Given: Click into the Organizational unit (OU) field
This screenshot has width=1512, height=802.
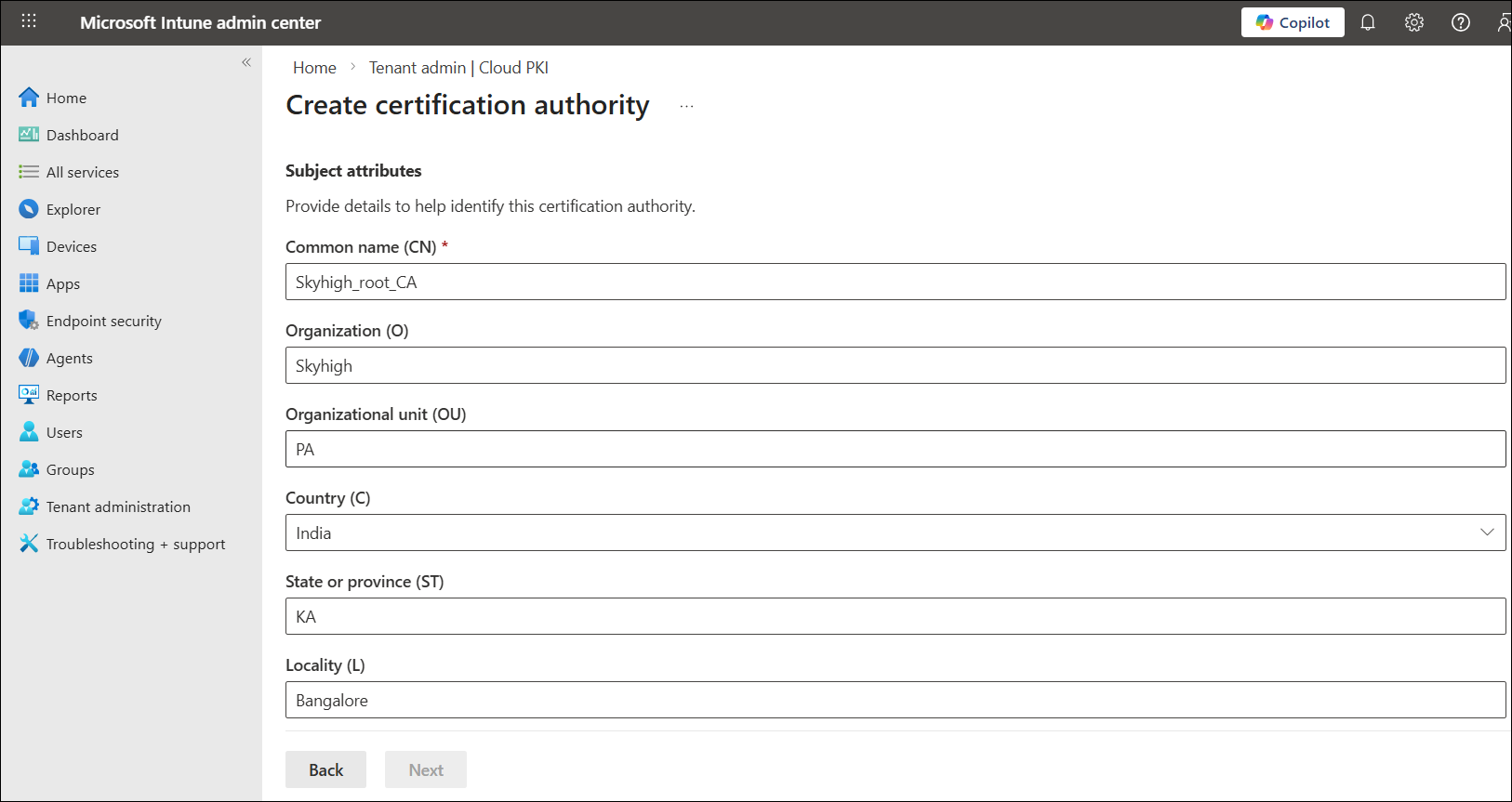Looking at the screenshot, I should coord(895,449).
